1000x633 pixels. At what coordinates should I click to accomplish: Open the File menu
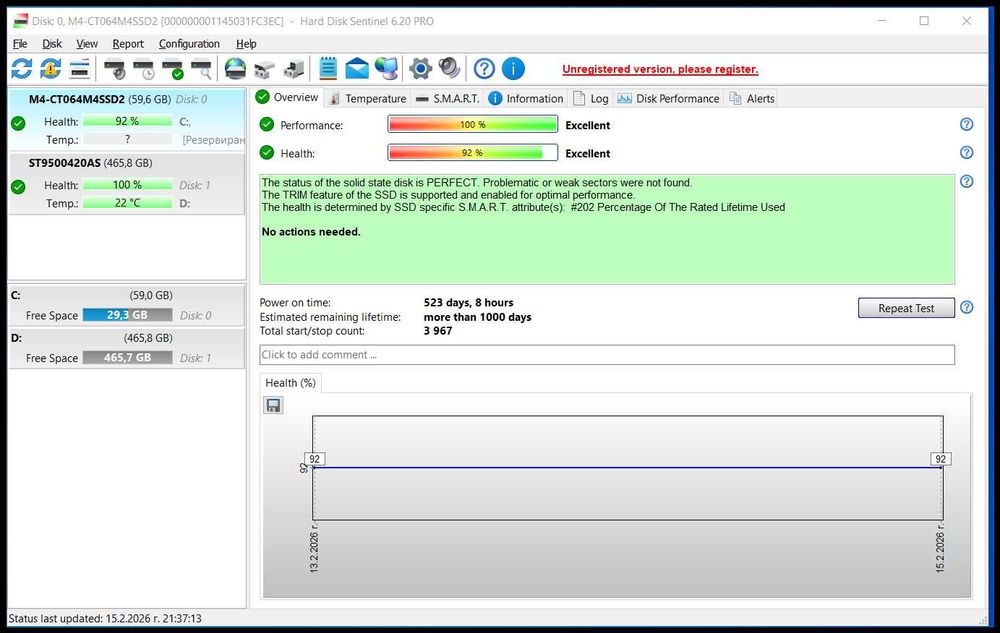pyautogui.click(x=20, y=43)
